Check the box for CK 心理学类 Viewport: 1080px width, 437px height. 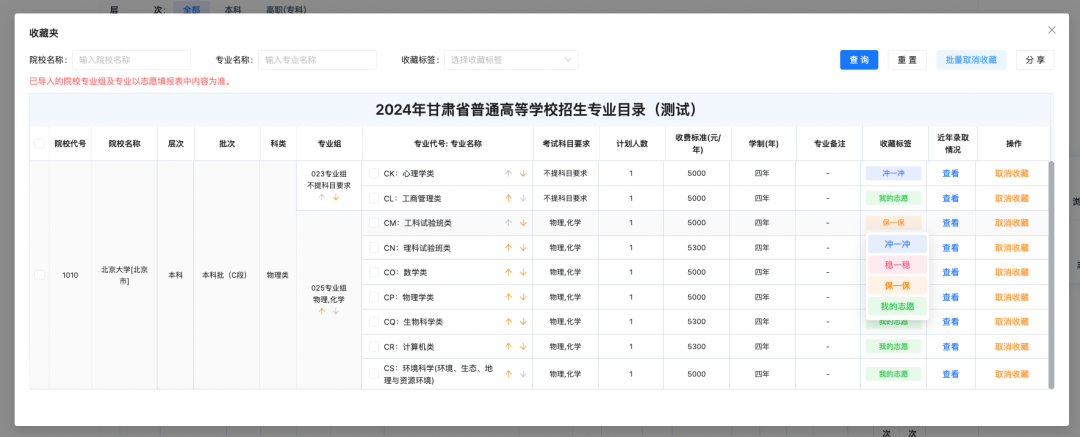pyautogui.click(x=374, y=173)
